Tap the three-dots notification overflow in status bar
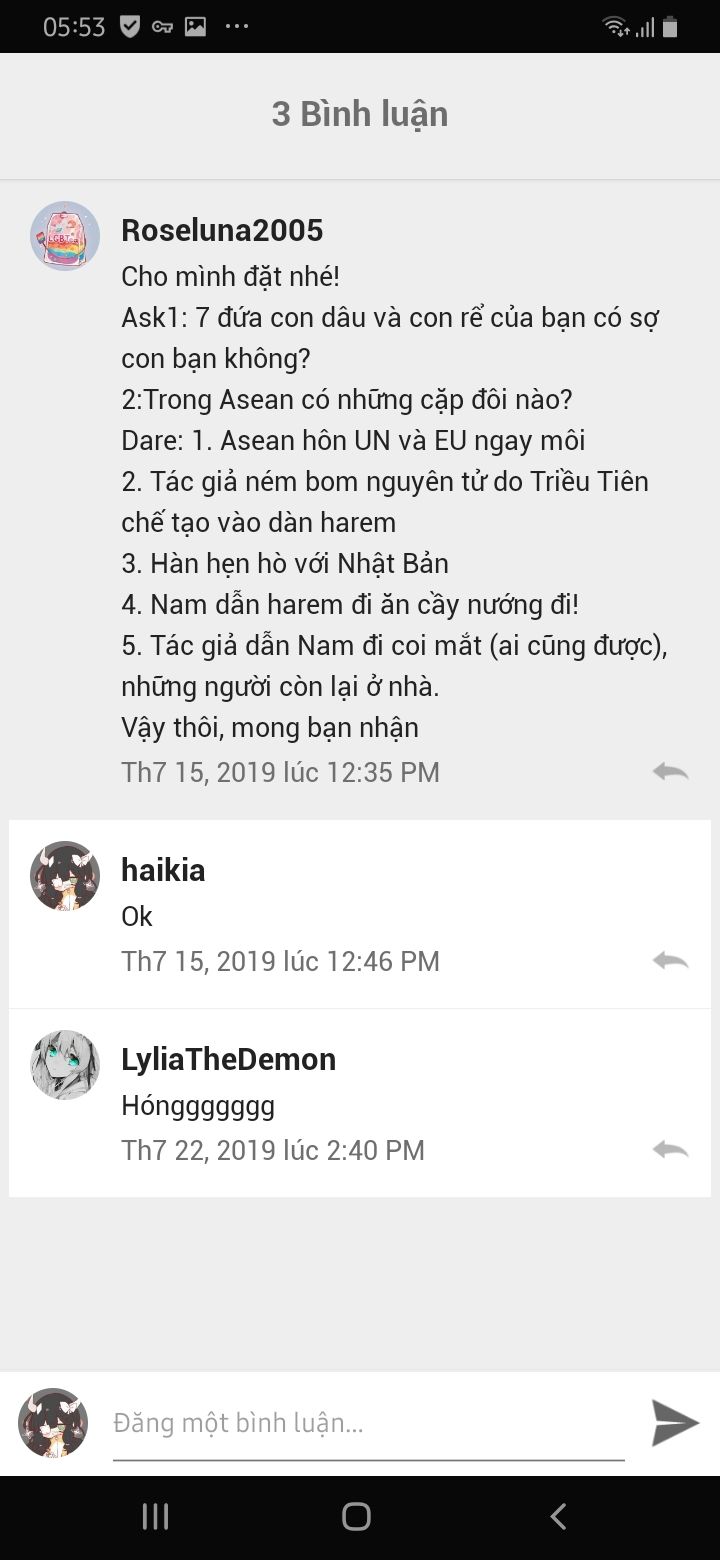Screen dimensions: 720x1560 237,27
